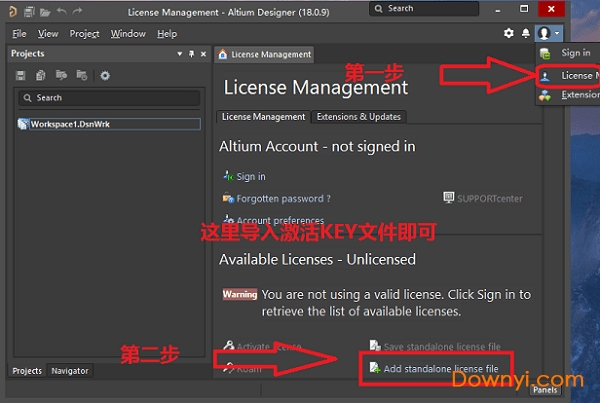
Task: Pin the Projects panel with pushpin icon
Action: (x=191, y=54)
